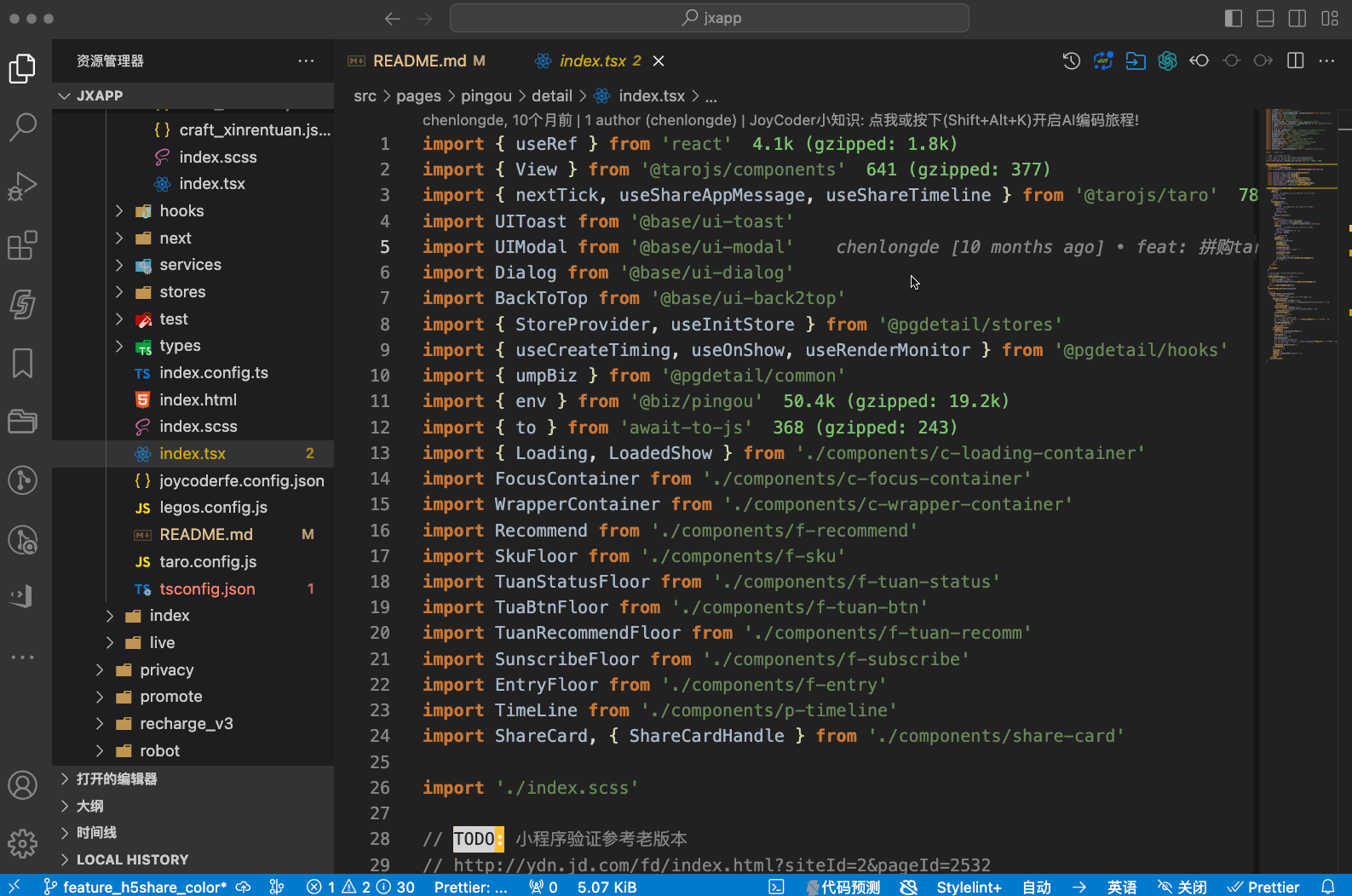Switch to the README.md tab
This screenshot has width=1352, height=896.
coord(421,60)
